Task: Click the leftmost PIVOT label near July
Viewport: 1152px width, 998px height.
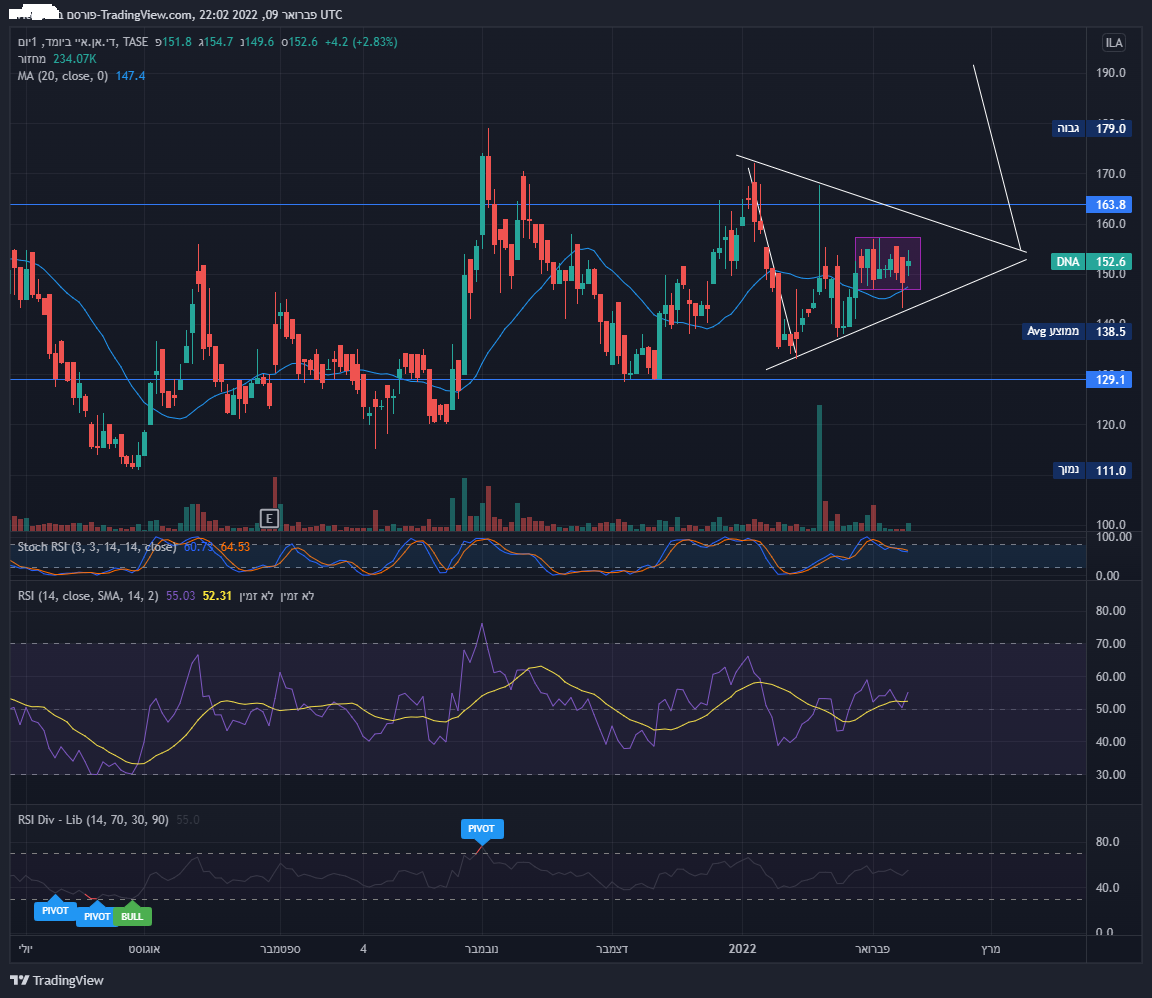Action: point(55,911)
